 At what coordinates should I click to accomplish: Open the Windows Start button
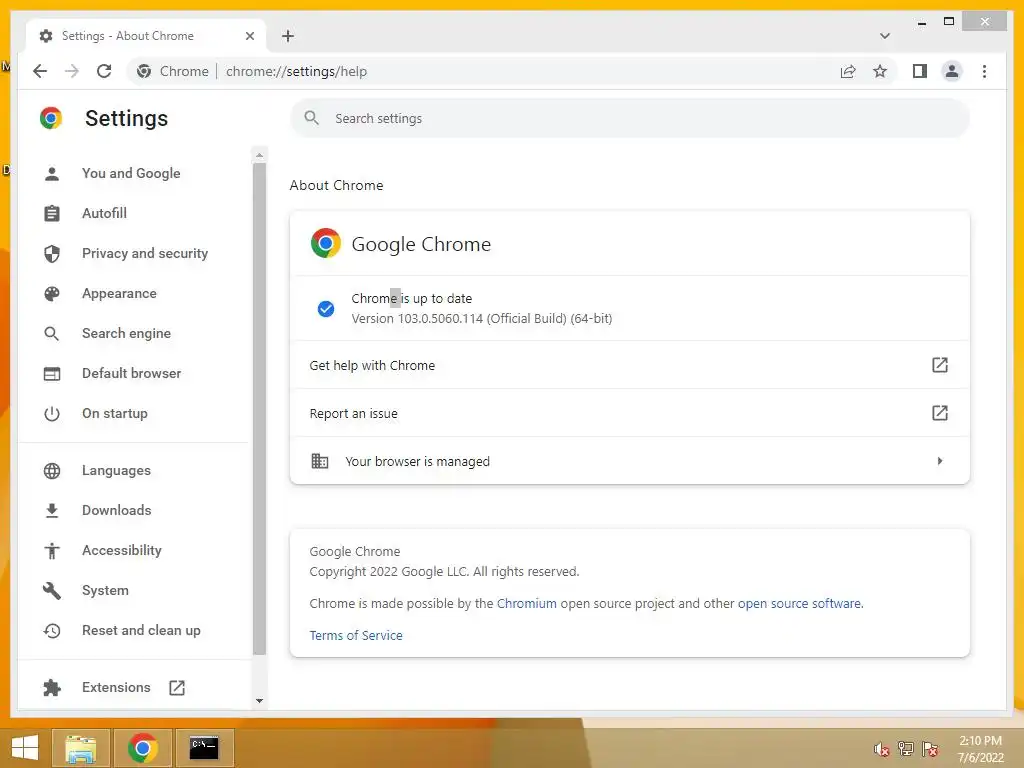(x=25, y=748)
